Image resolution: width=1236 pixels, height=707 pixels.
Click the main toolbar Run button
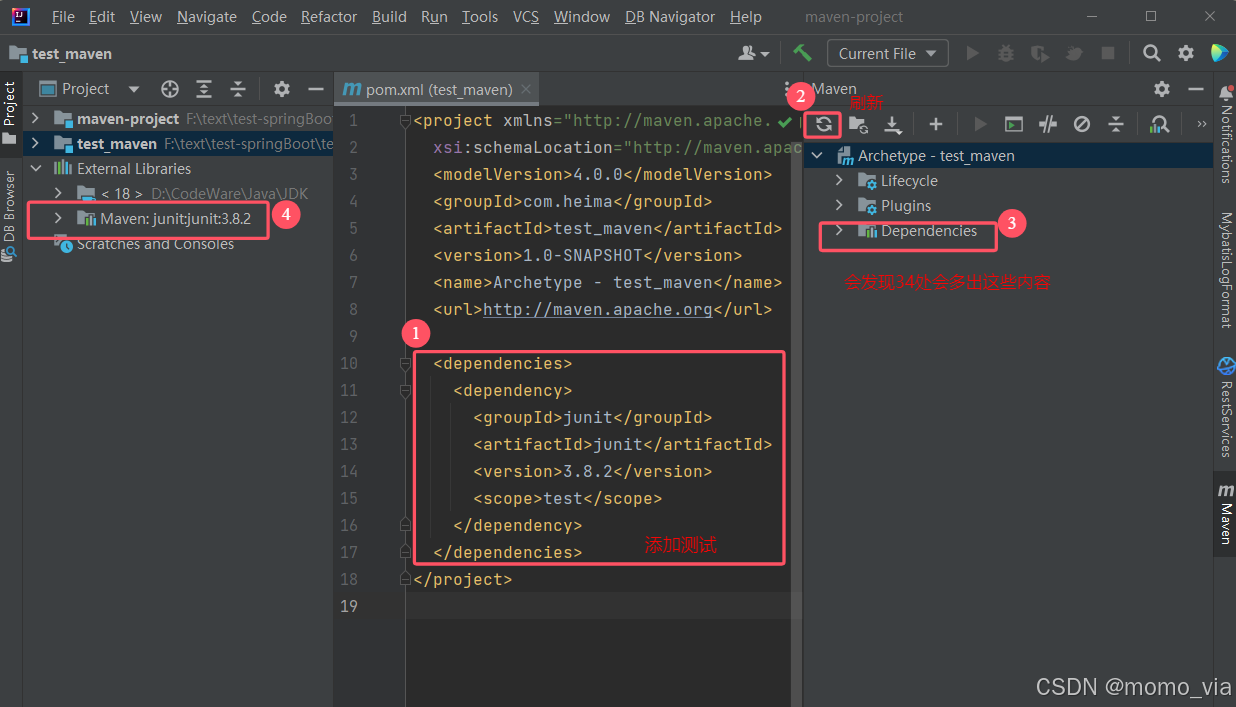coord(971,53)
